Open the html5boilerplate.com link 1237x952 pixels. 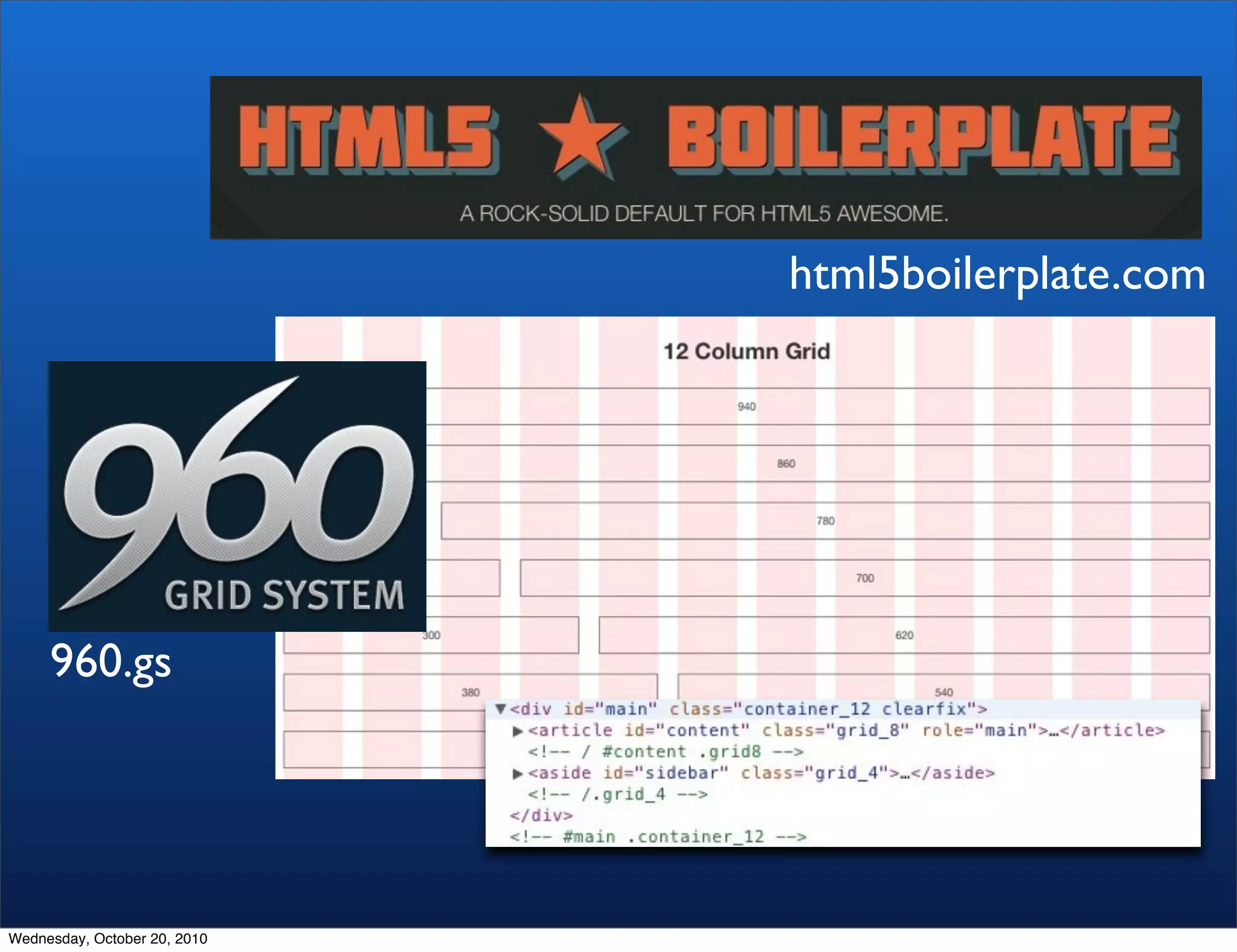click(x=998, y=275)
